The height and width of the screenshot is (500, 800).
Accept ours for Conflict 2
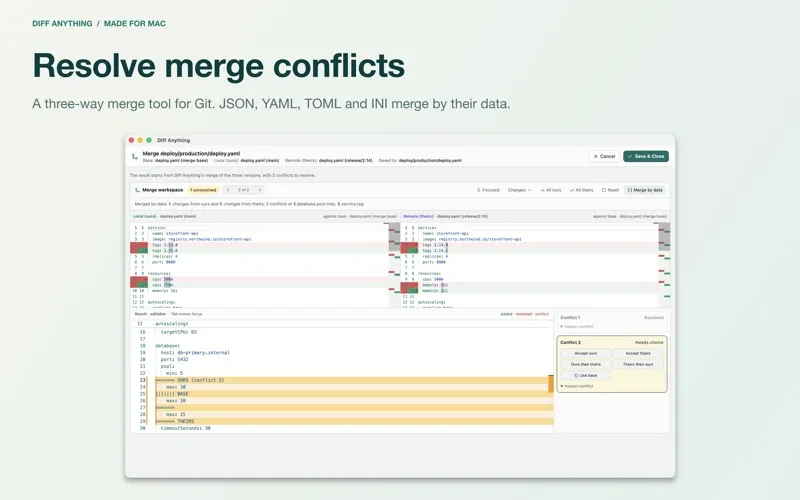coord(586,353)
